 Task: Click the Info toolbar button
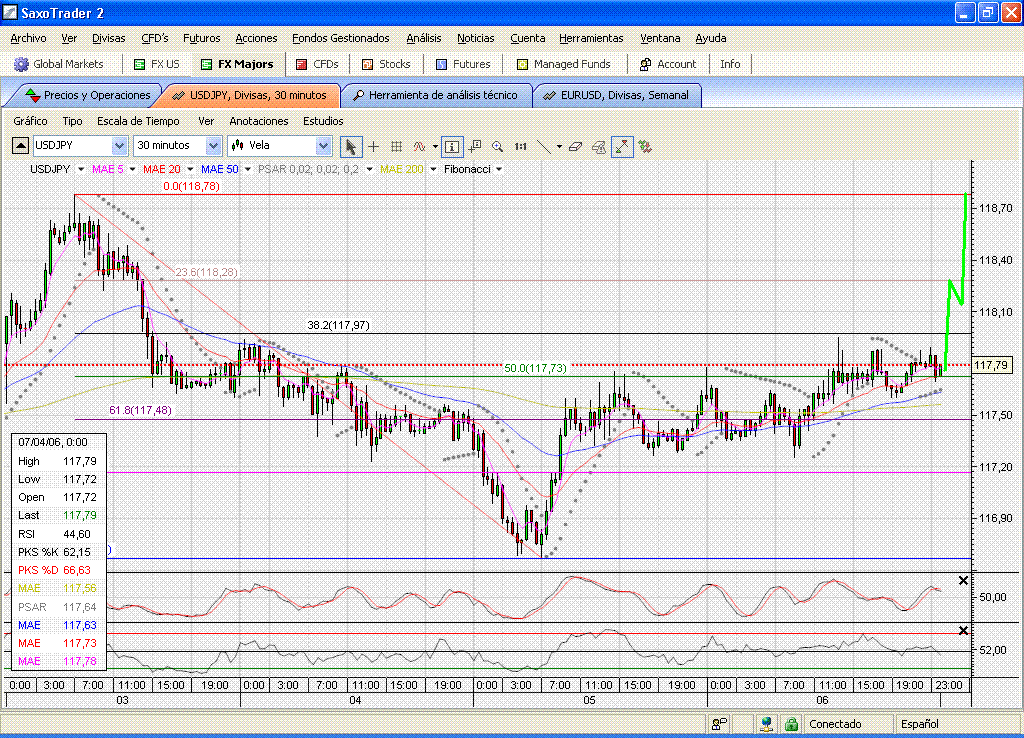pos(730,64)
